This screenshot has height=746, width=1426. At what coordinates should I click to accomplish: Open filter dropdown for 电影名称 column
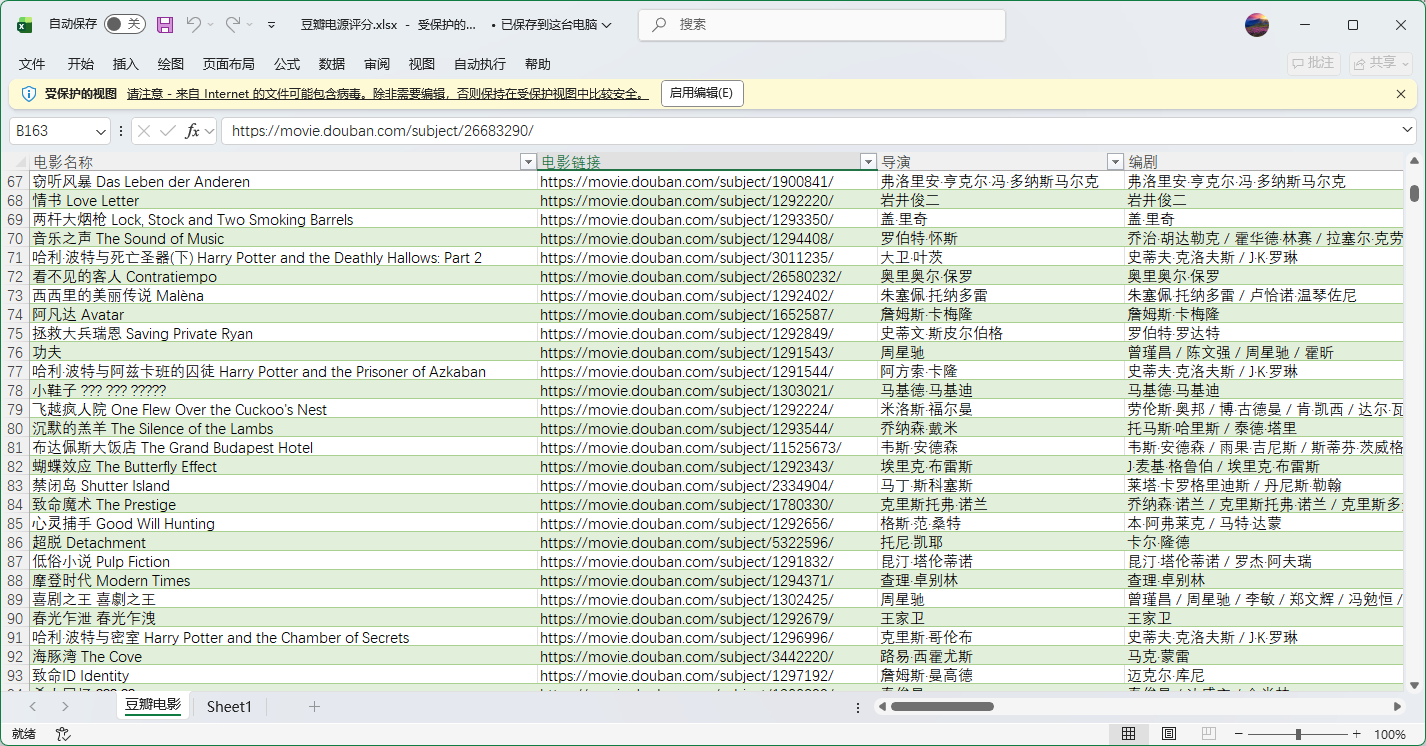528,162
